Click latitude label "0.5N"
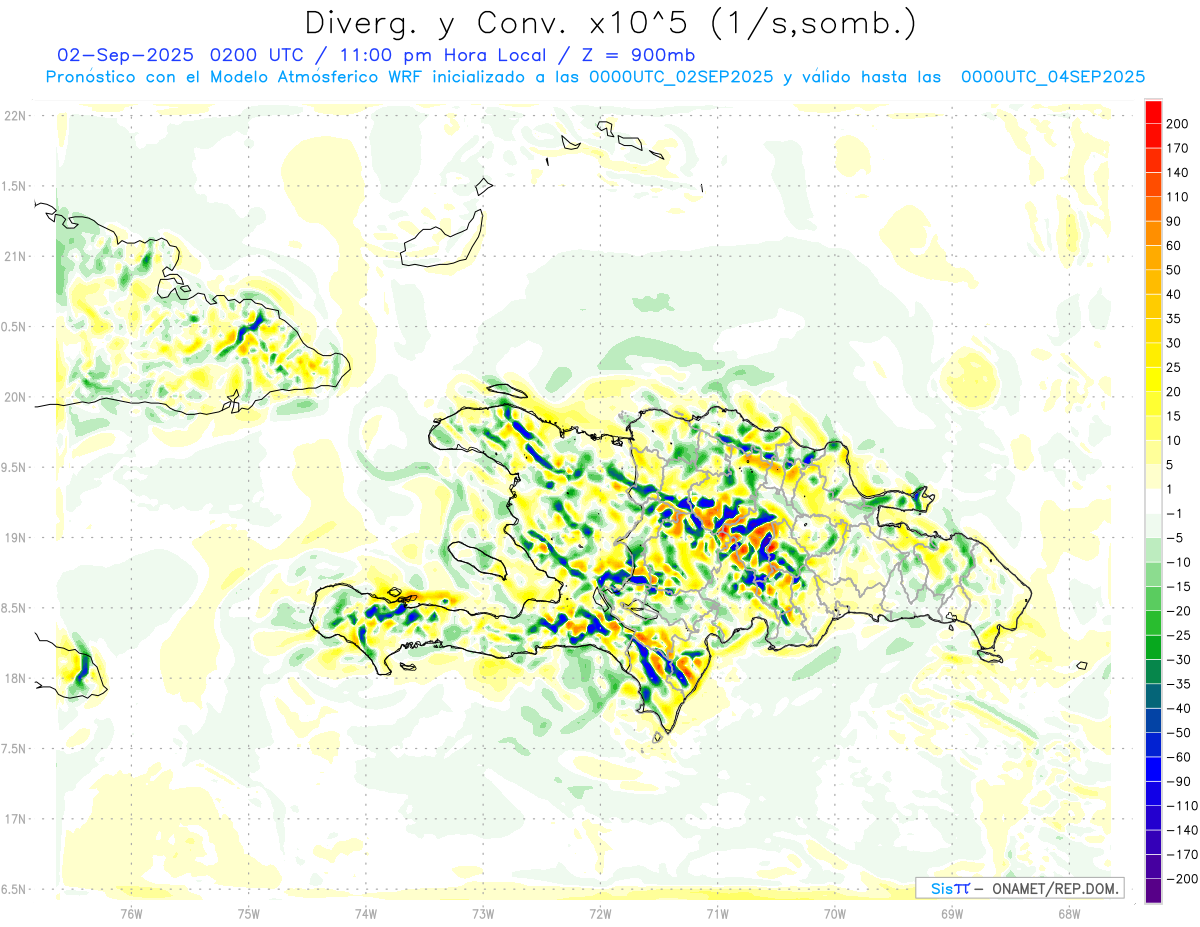This screenshot has height=927, width=1200. pos(15,327)
